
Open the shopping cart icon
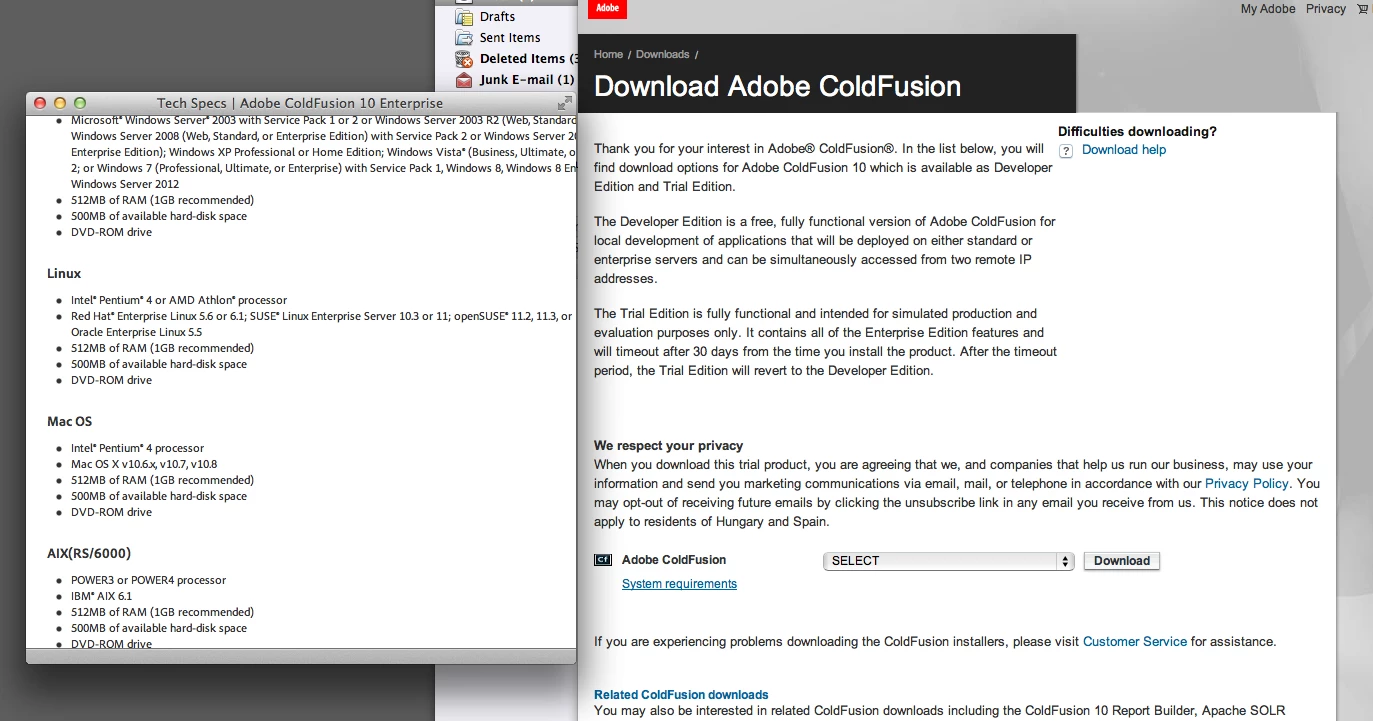[x=1363, y=9]
